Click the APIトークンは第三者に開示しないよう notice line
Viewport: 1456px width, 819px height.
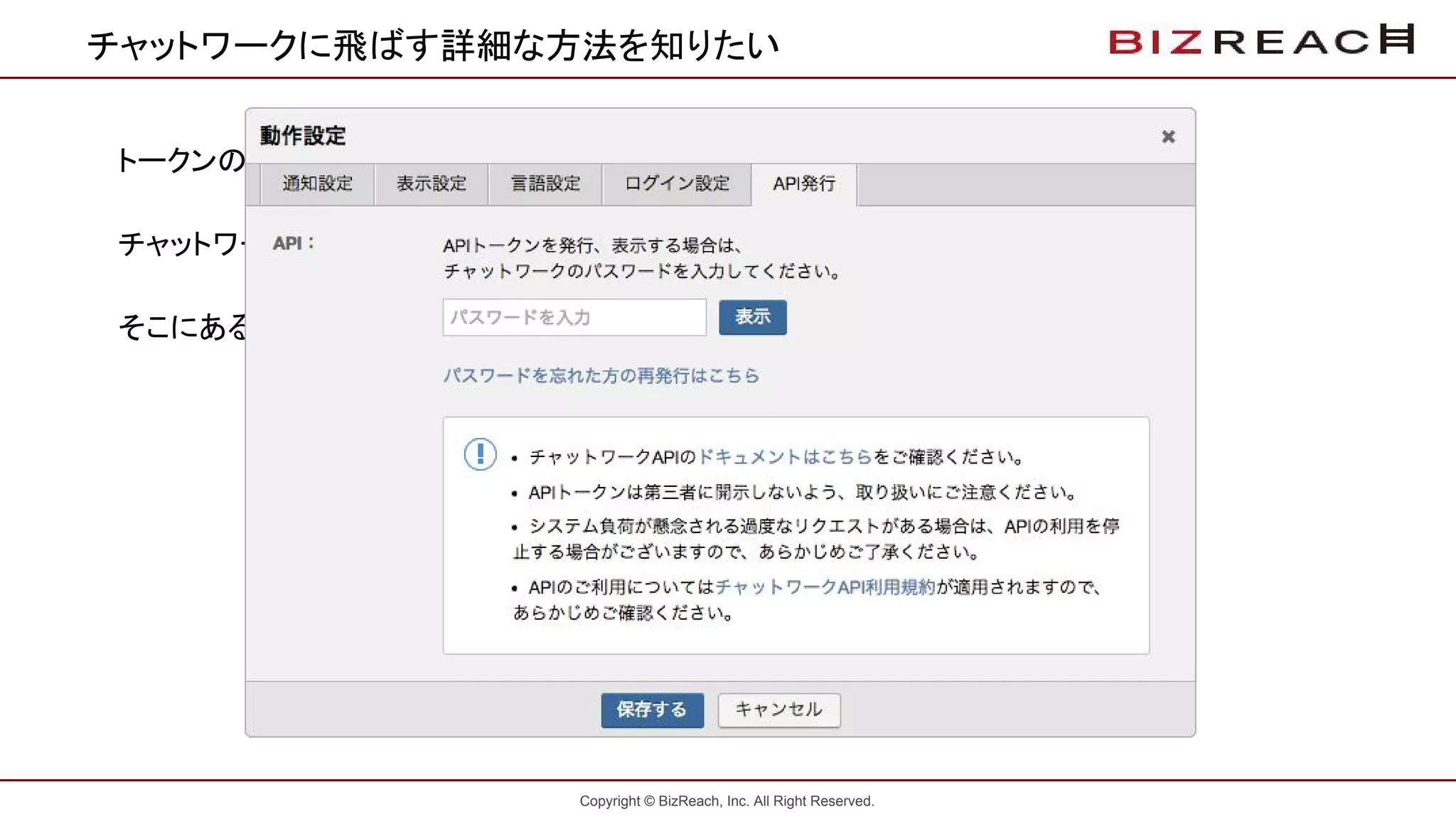[803, 492]
